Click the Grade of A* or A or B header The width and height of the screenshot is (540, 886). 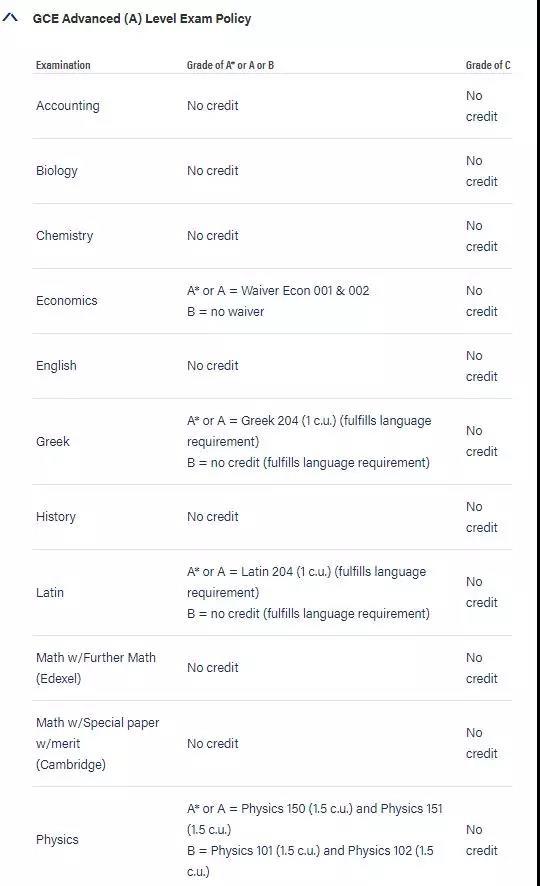coord(230,65)
